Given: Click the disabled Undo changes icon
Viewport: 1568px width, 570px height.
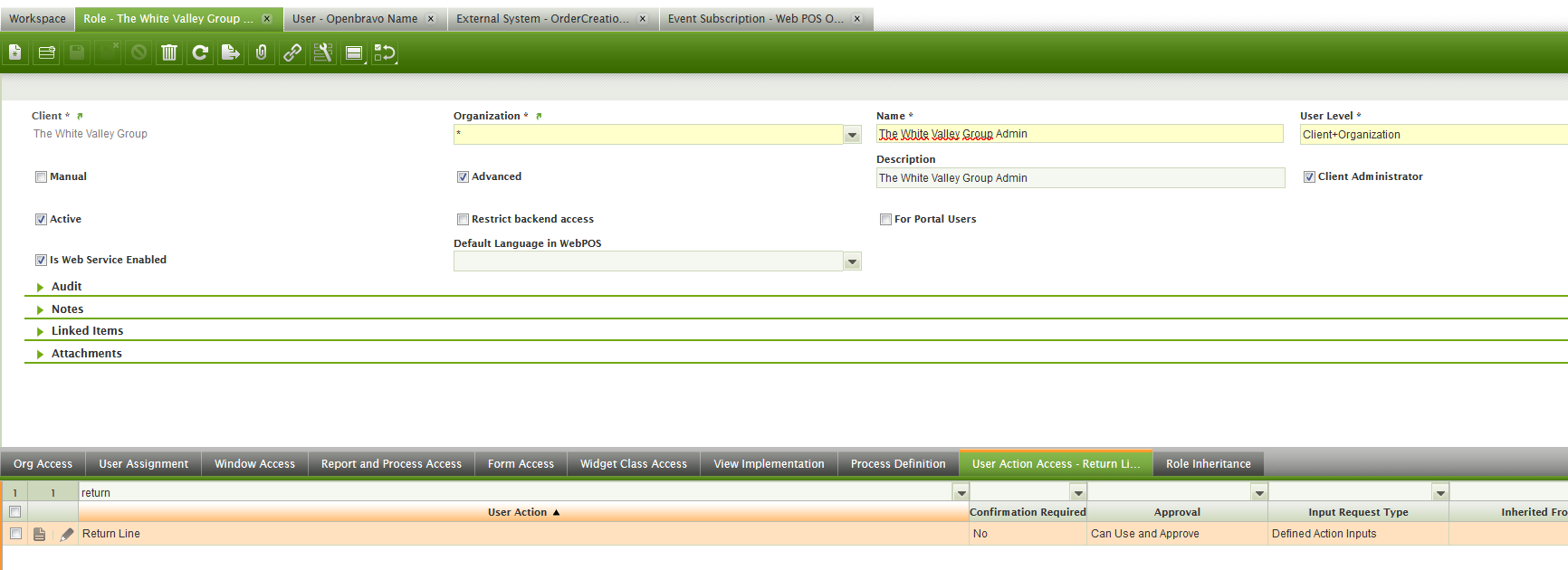Looking at the screenshot, I should [x=139, y=52].
